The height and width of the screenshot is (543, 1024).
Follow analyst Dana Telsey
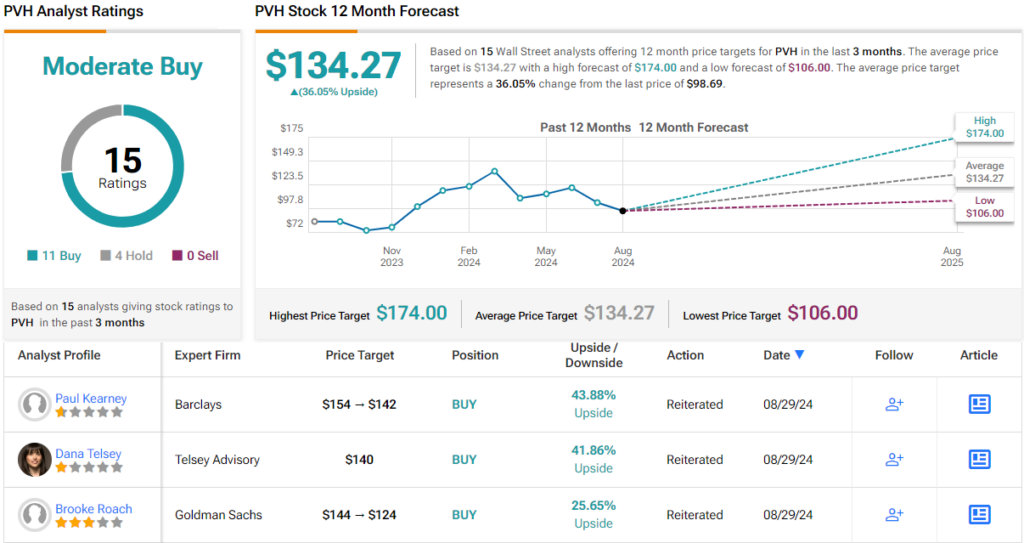coord(894,460)
